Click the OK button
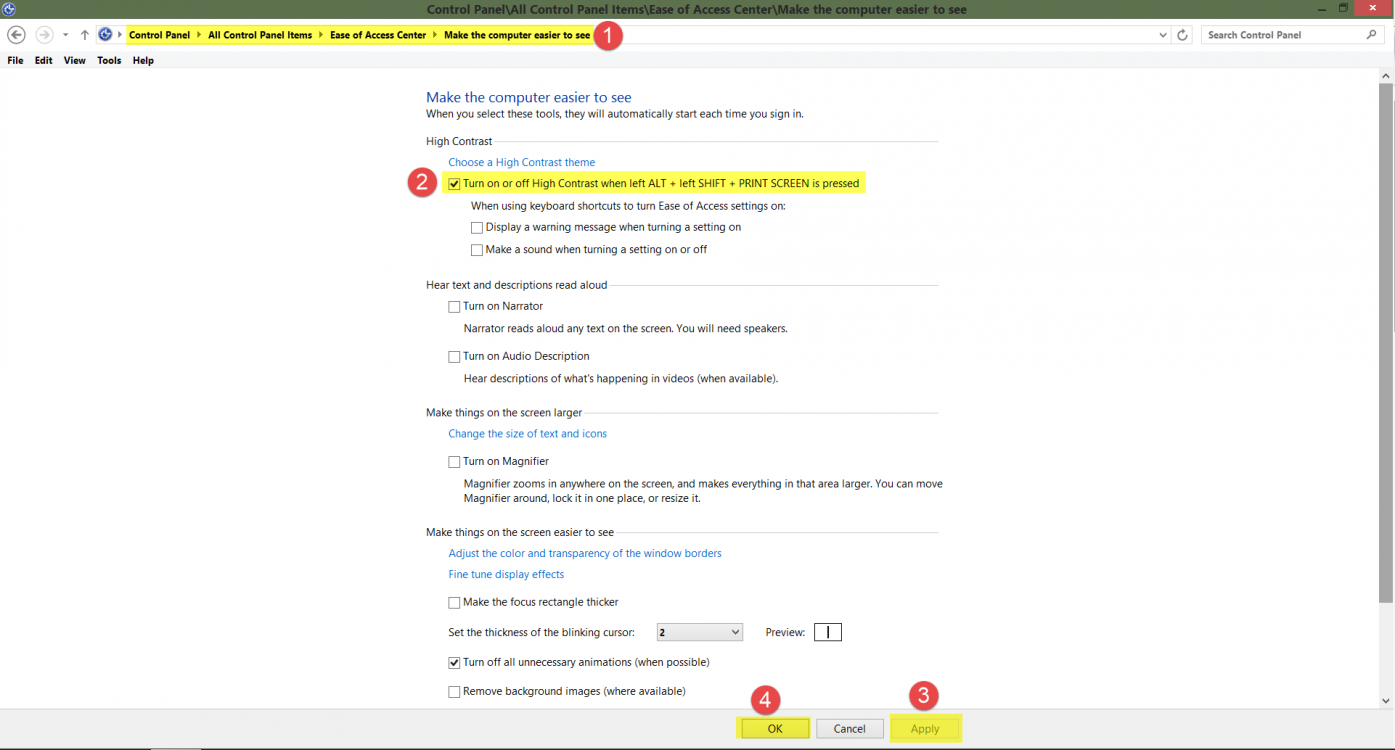This screenshot has height=750, width=1395. click(x=774, y=729)
